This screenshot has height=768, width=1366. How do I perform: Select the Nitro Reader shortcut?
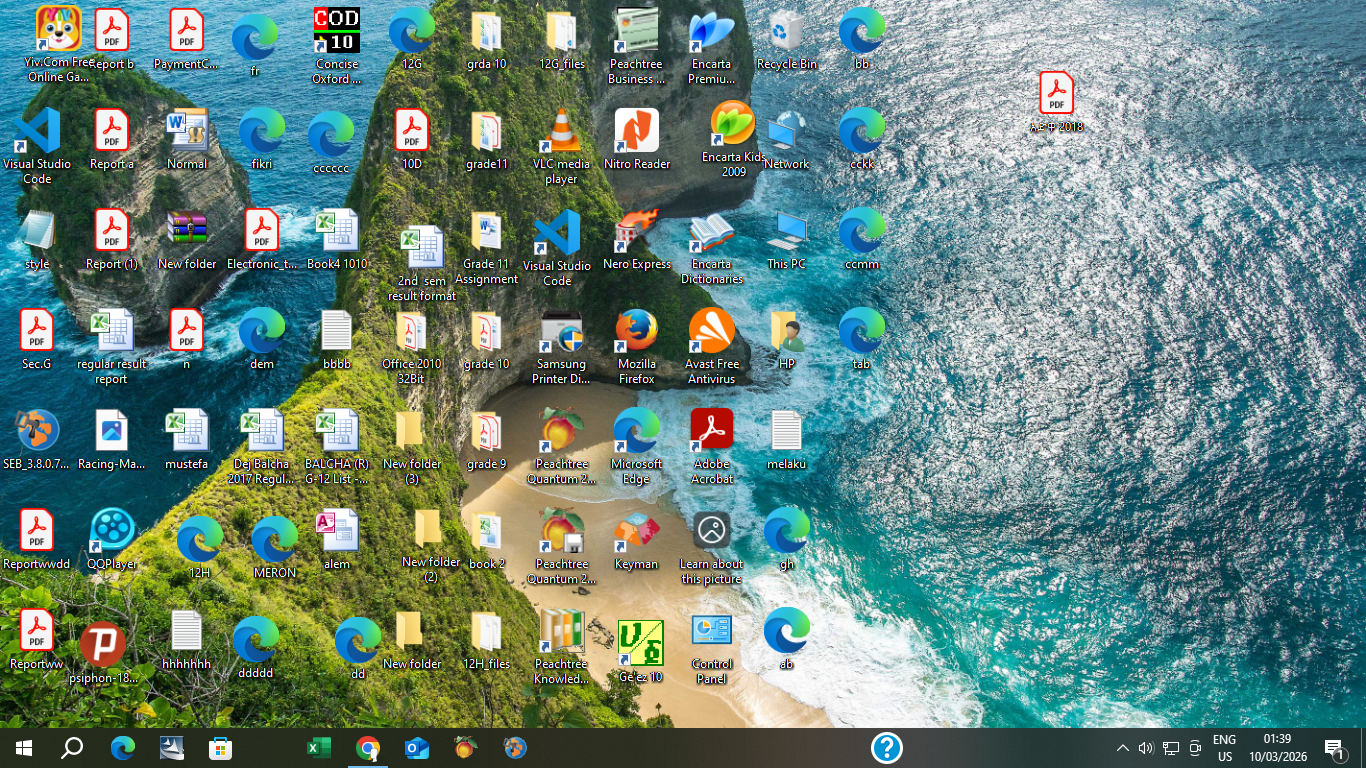point(637,140)
